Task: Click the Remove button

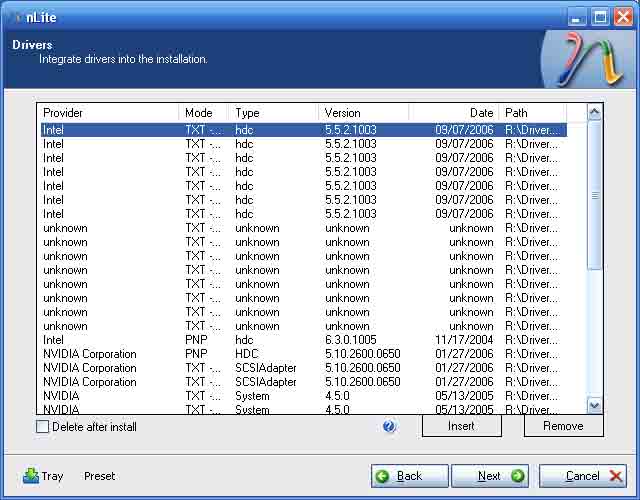Action: pos(563,426)
